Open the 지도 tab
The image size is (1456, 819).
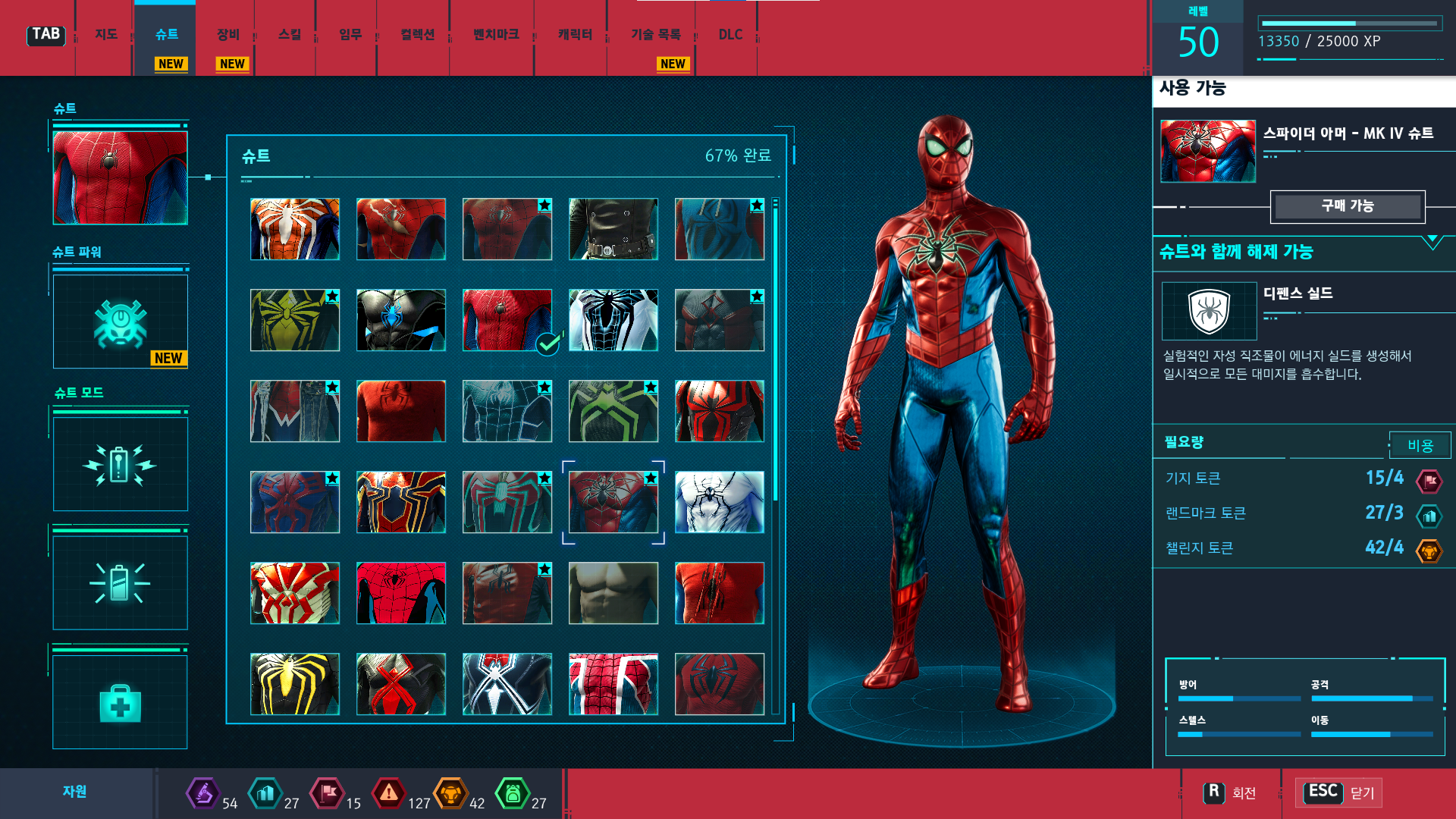(106, 35)
